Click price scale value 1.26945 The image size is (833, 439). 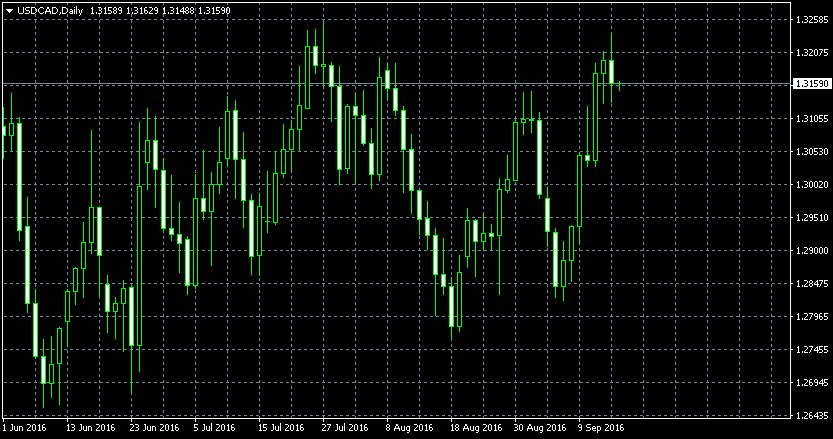click(x=812, y=382)
